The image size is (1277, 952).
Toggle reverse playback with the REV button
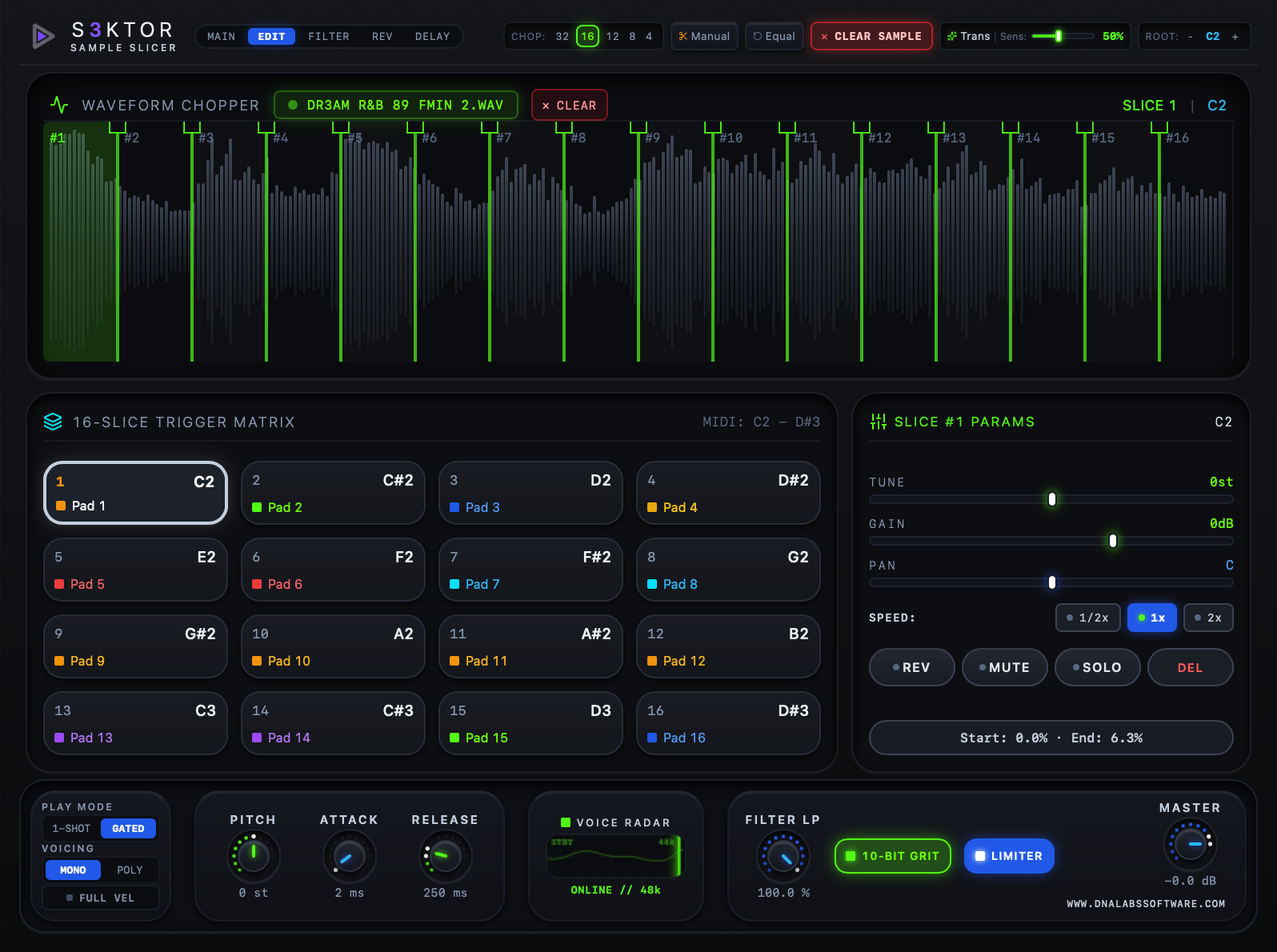(x=912, y=667)
